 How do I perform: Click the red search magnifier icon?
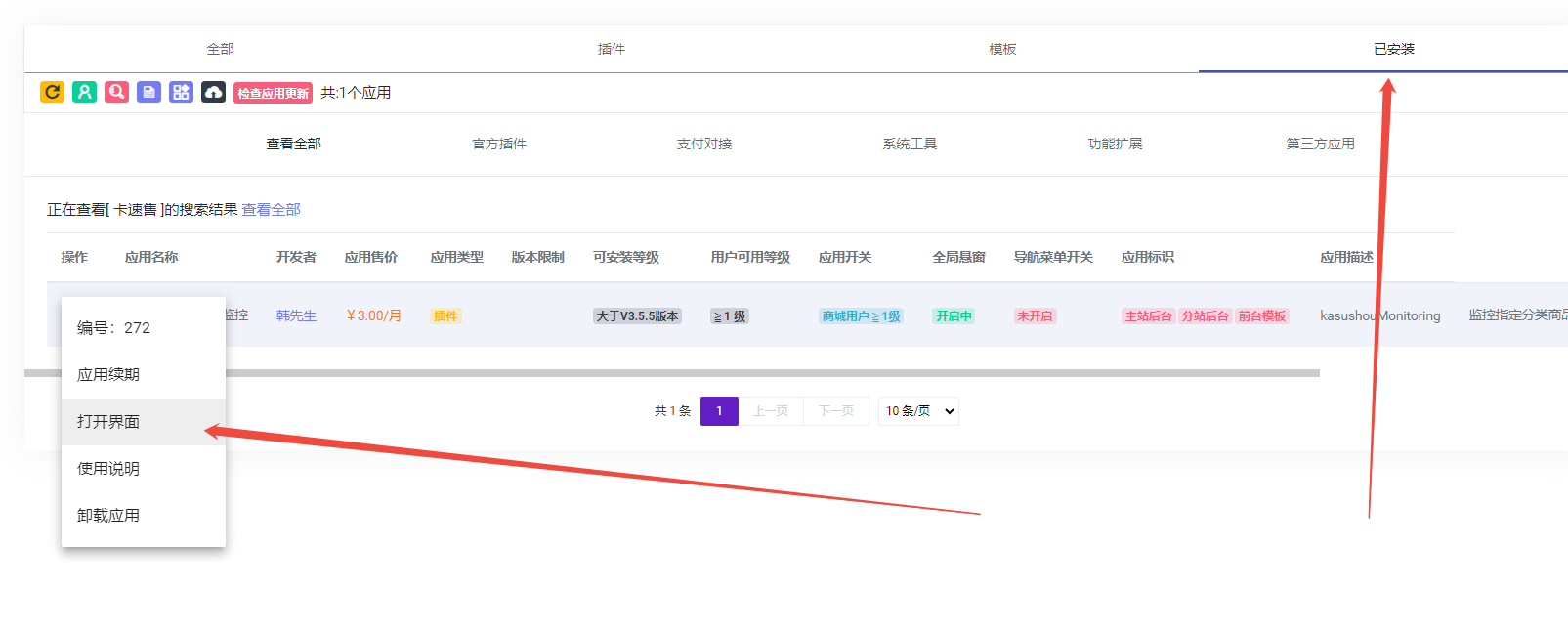(116, 92)
